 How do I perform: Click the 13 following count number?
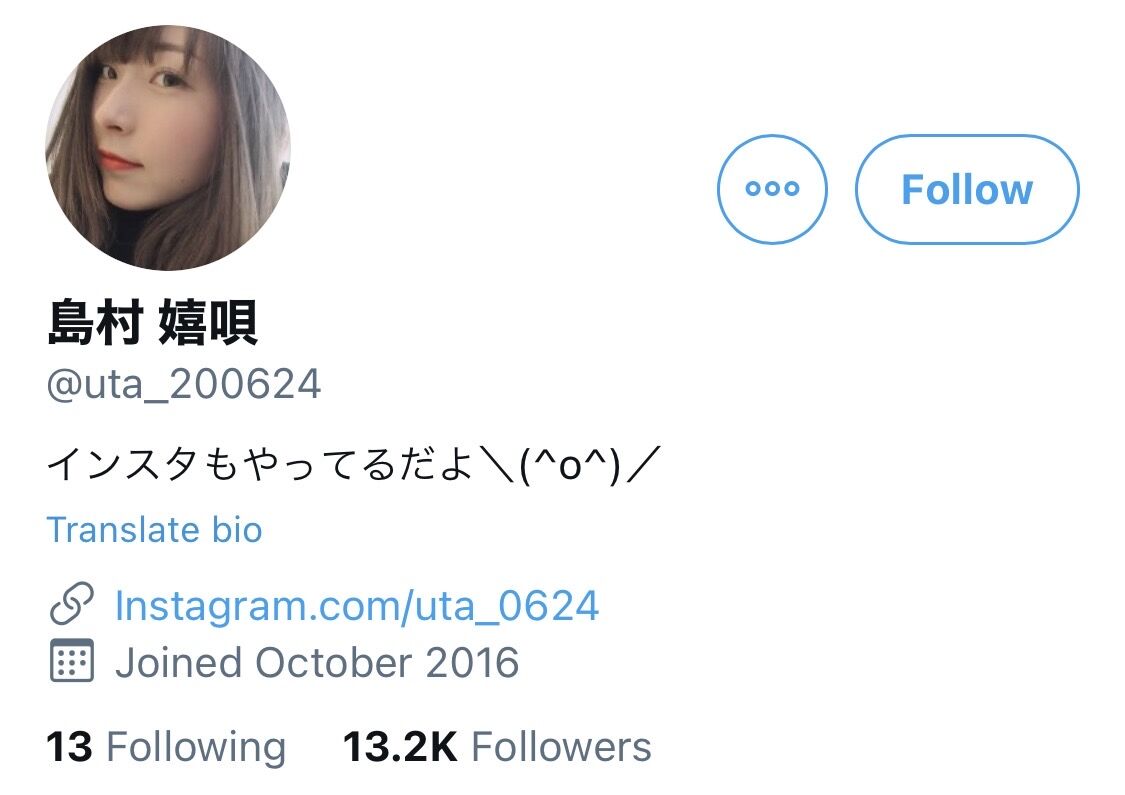pyautogui.click(x=69, y=747)
